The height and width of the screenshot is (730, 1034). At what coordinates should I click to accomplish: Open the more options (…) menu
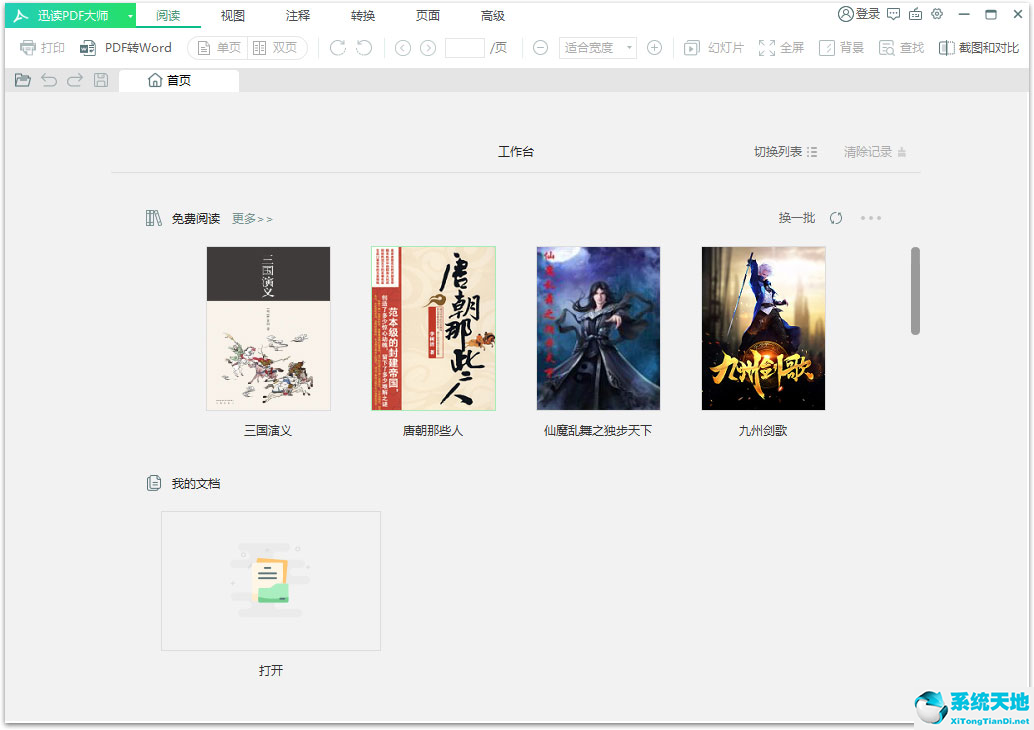coord(870,217)
